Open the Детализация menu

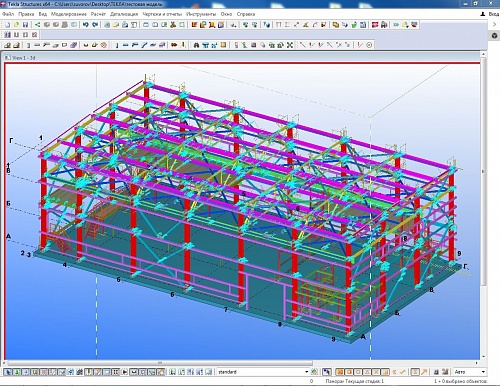click(124, 14)
